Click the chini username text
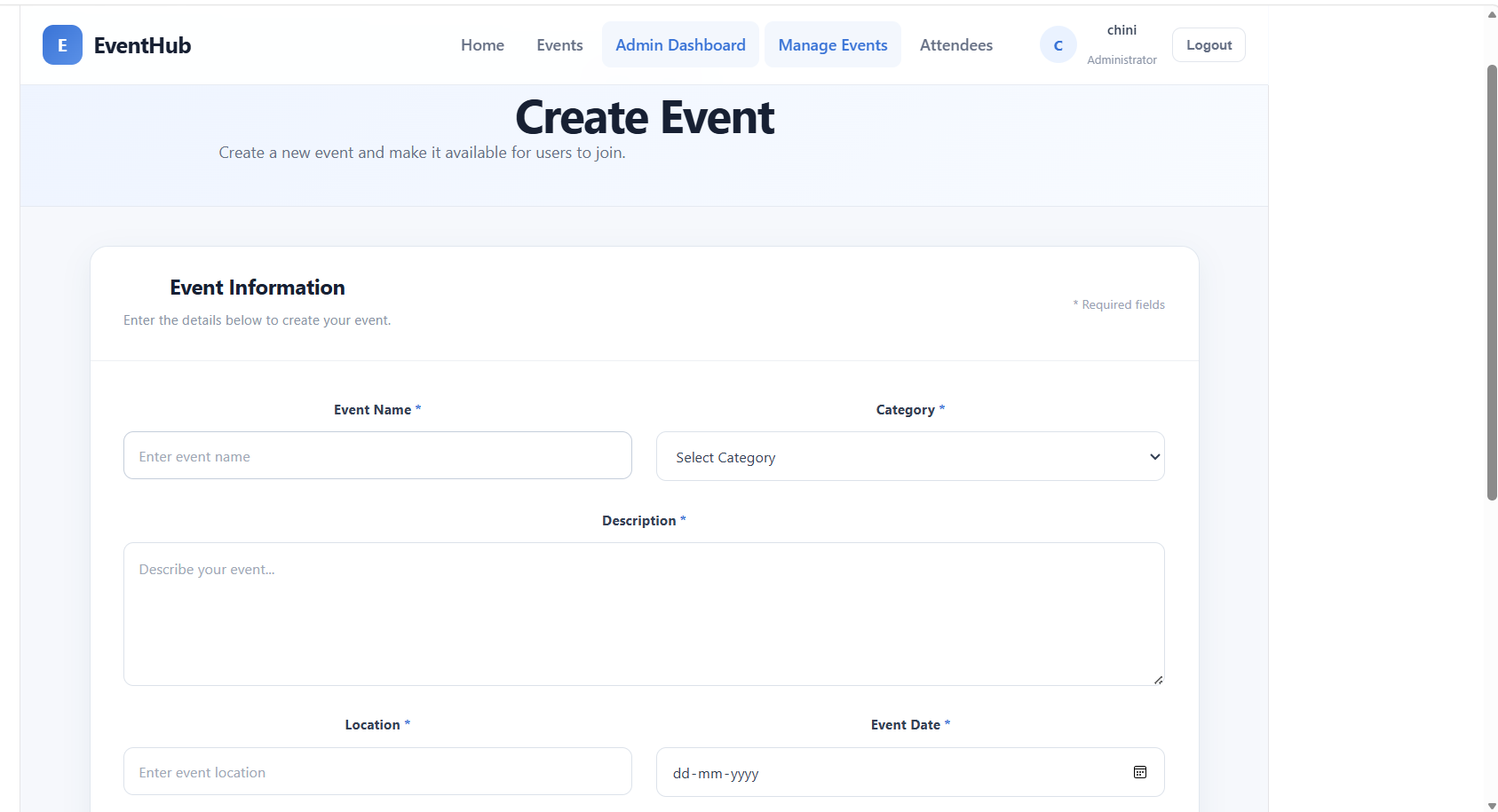1498x812 pixels. 1122,30
